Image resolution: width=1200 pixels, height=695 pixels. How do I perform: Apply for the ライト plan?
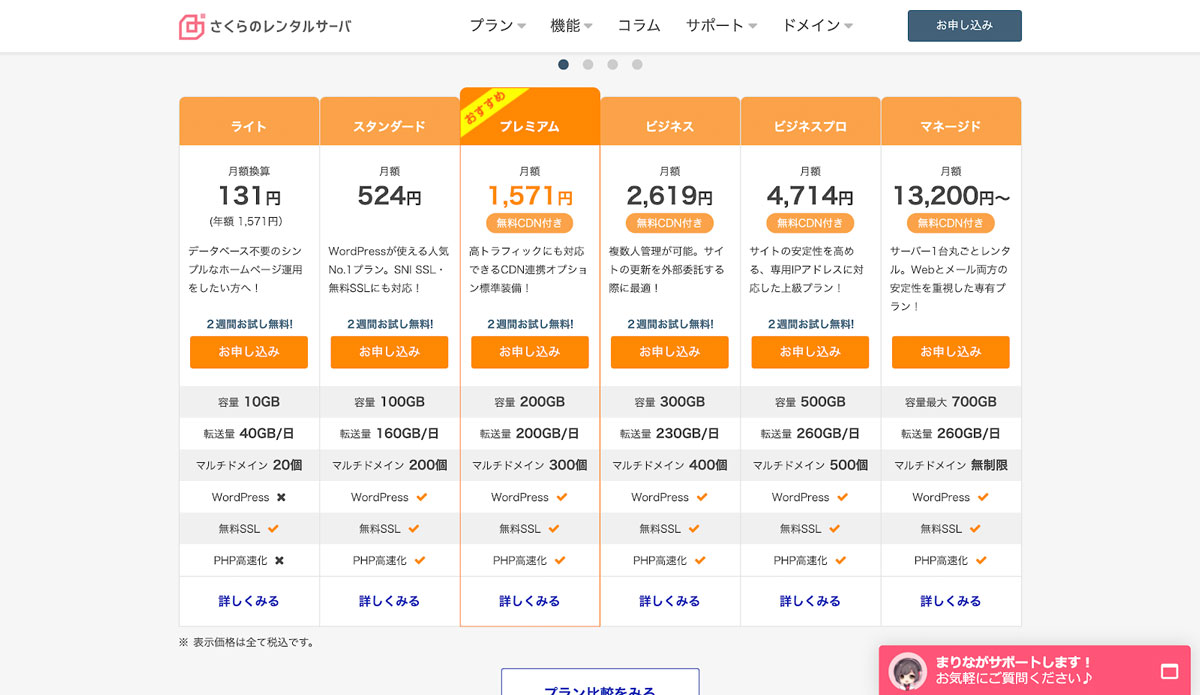[249, 352]
